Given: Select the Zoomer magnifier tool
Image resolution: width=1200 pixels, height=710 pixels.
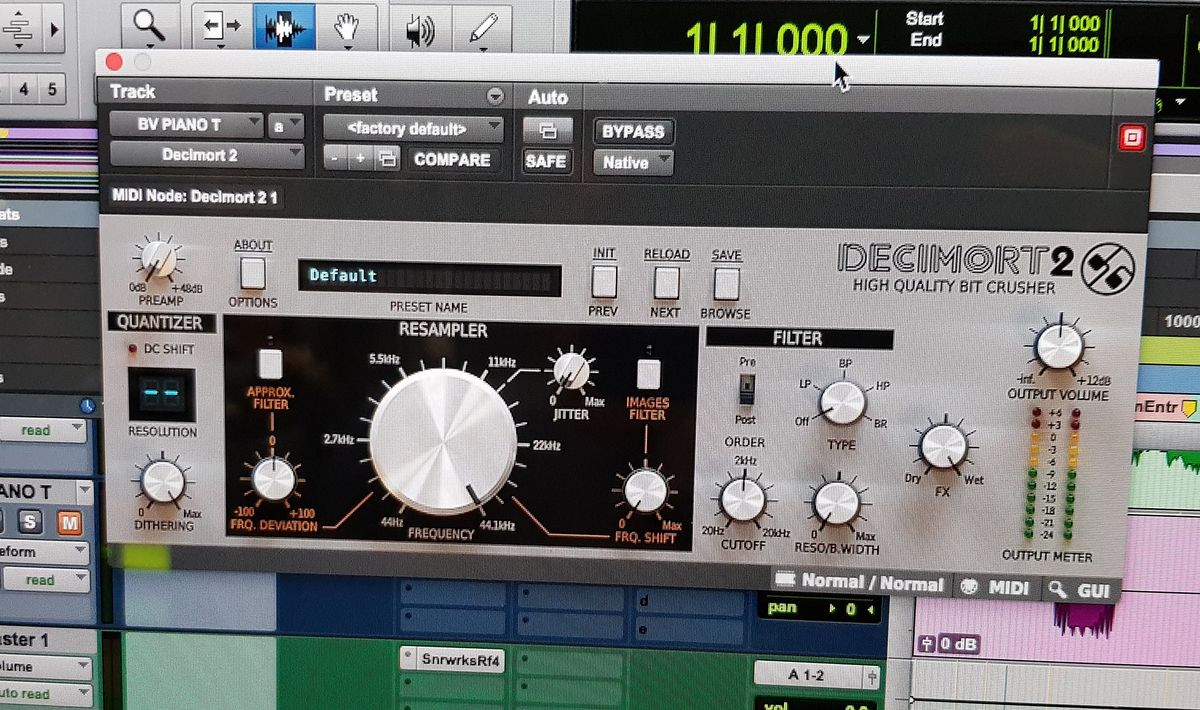Looking at the screenshot, I should (150, 26).
